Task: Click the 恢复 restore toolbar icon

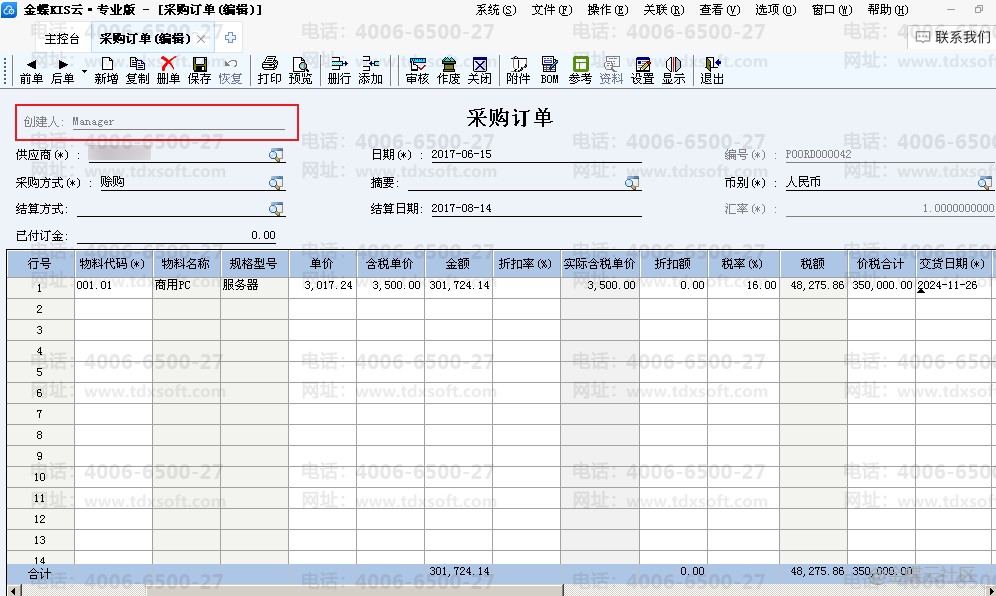Action: coord(230,71)
